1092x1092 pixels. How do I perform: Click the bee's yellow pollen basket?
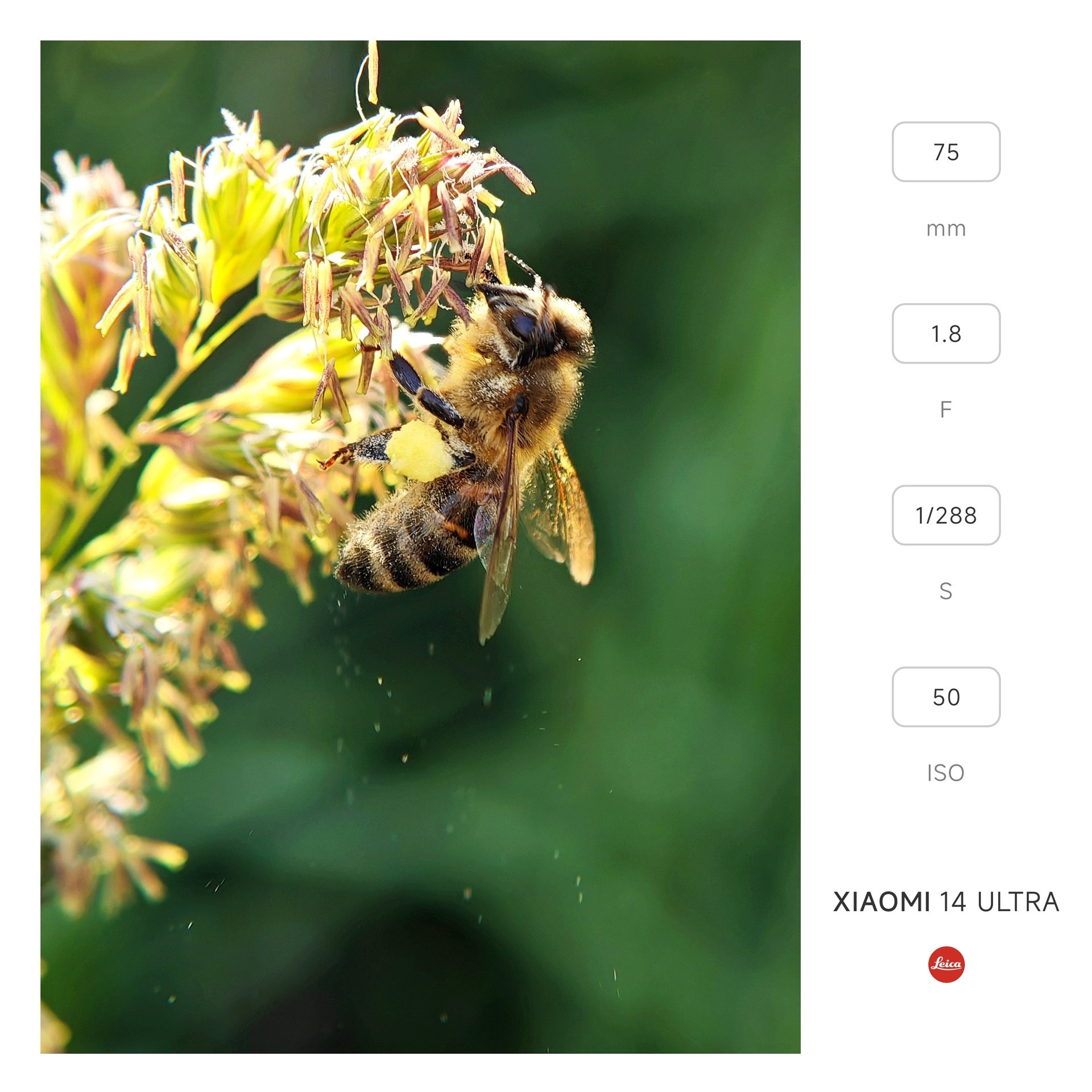[x=419, y=451]
